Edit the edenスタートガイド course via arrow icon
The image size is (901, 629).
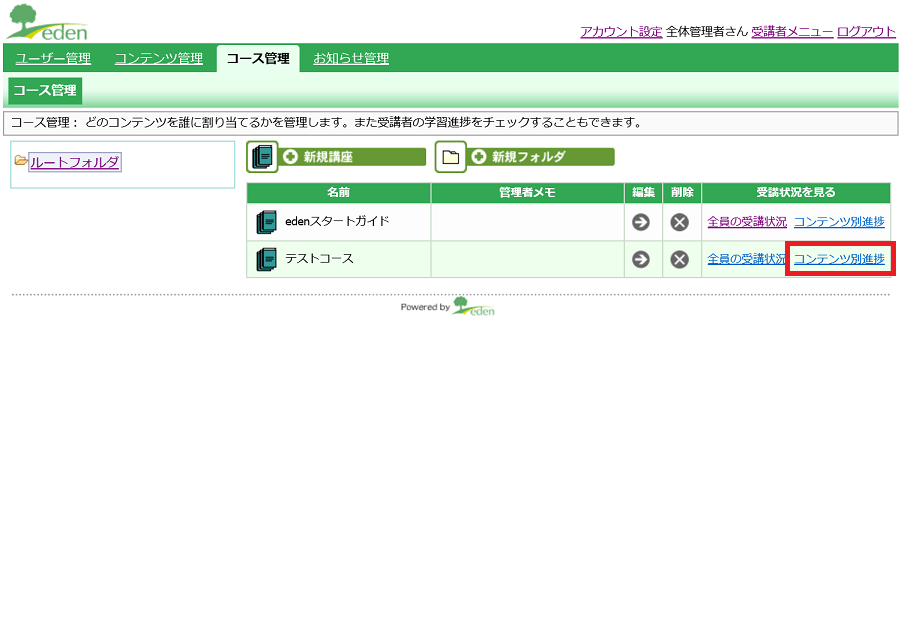tap(641, 222)
